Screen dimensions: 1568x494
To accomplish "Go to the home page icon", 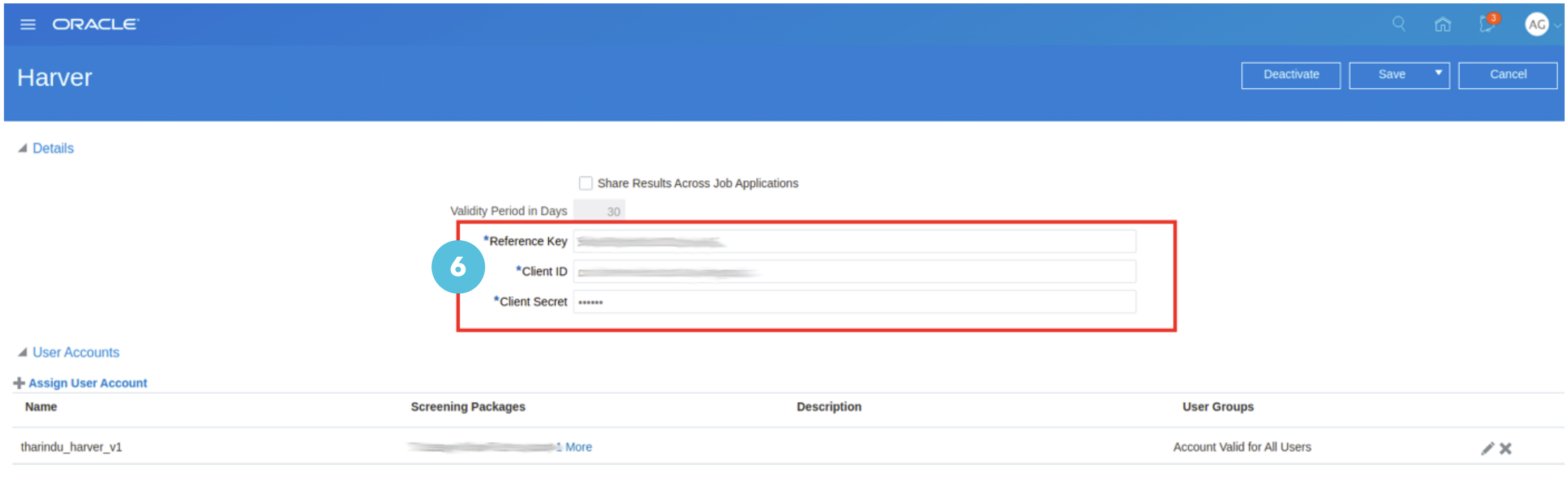I will pos(1443,24).
